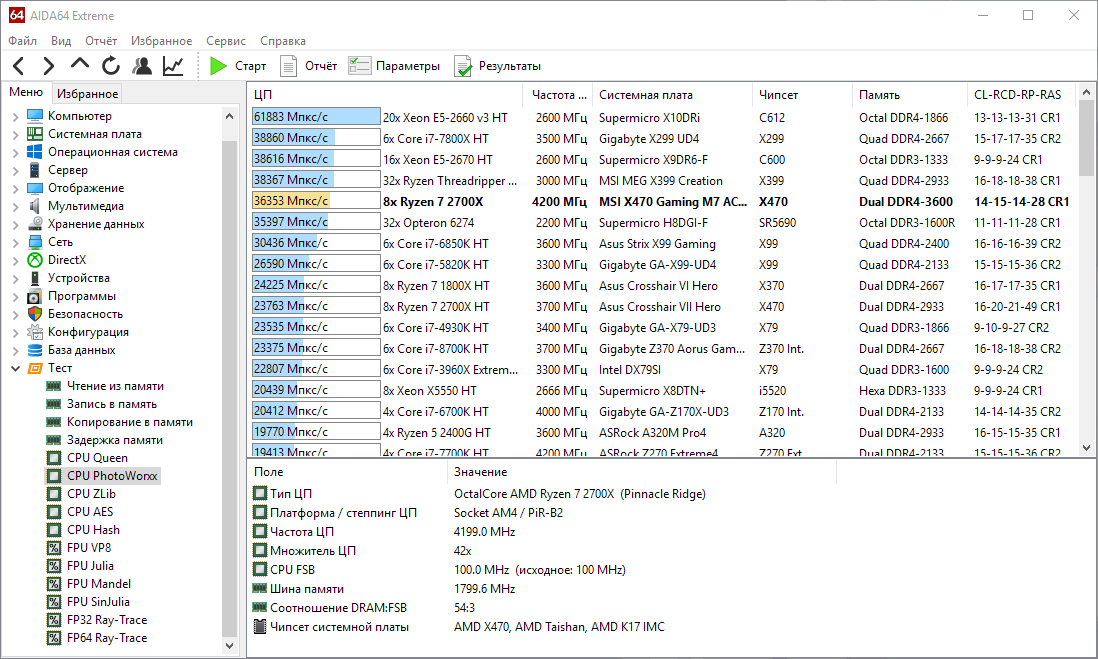The width and height of the screenshot is (1098, 659).
Task: Open the Справка menu
Action: click(283, 41)
